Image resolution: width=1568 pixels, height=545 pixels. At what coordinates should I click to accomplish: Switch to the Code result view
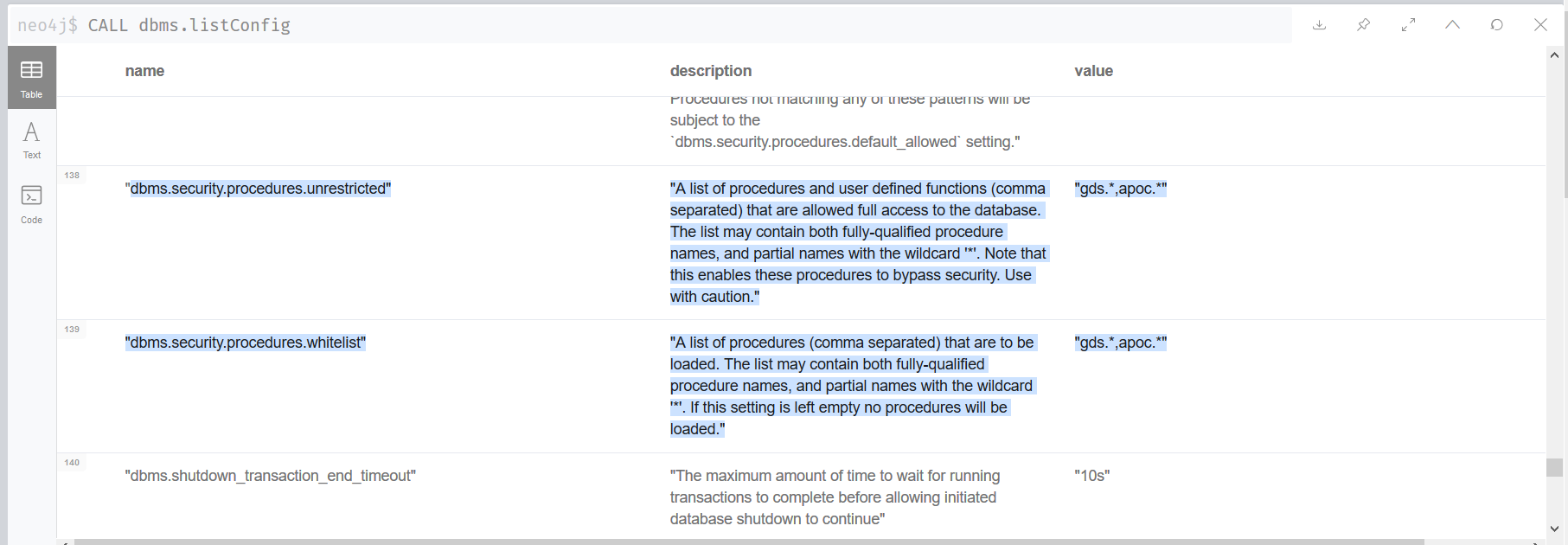point(31,203)
